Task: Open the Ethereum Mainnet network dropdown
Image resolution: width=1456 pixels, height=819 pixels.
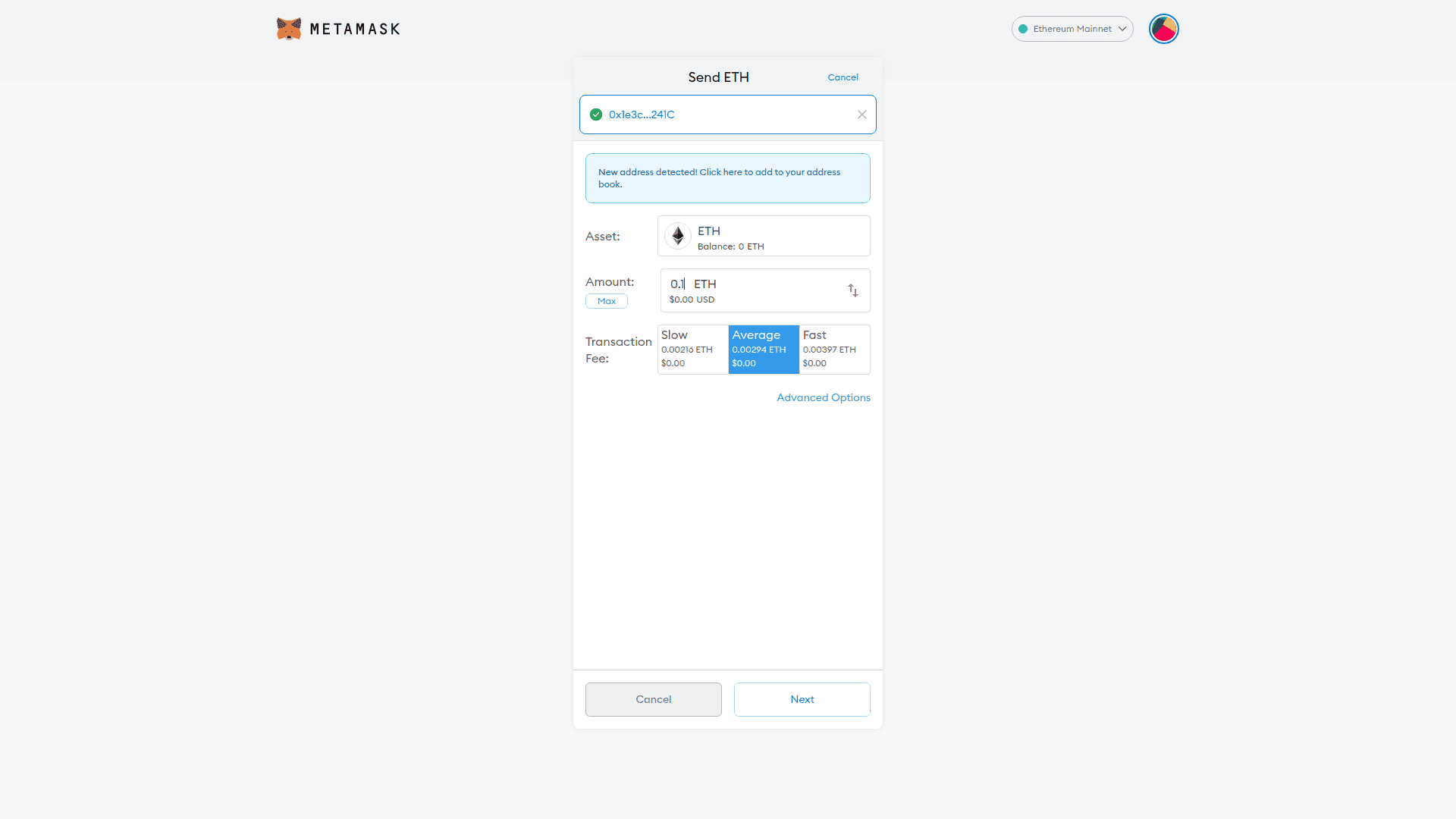Action: 1072,29
